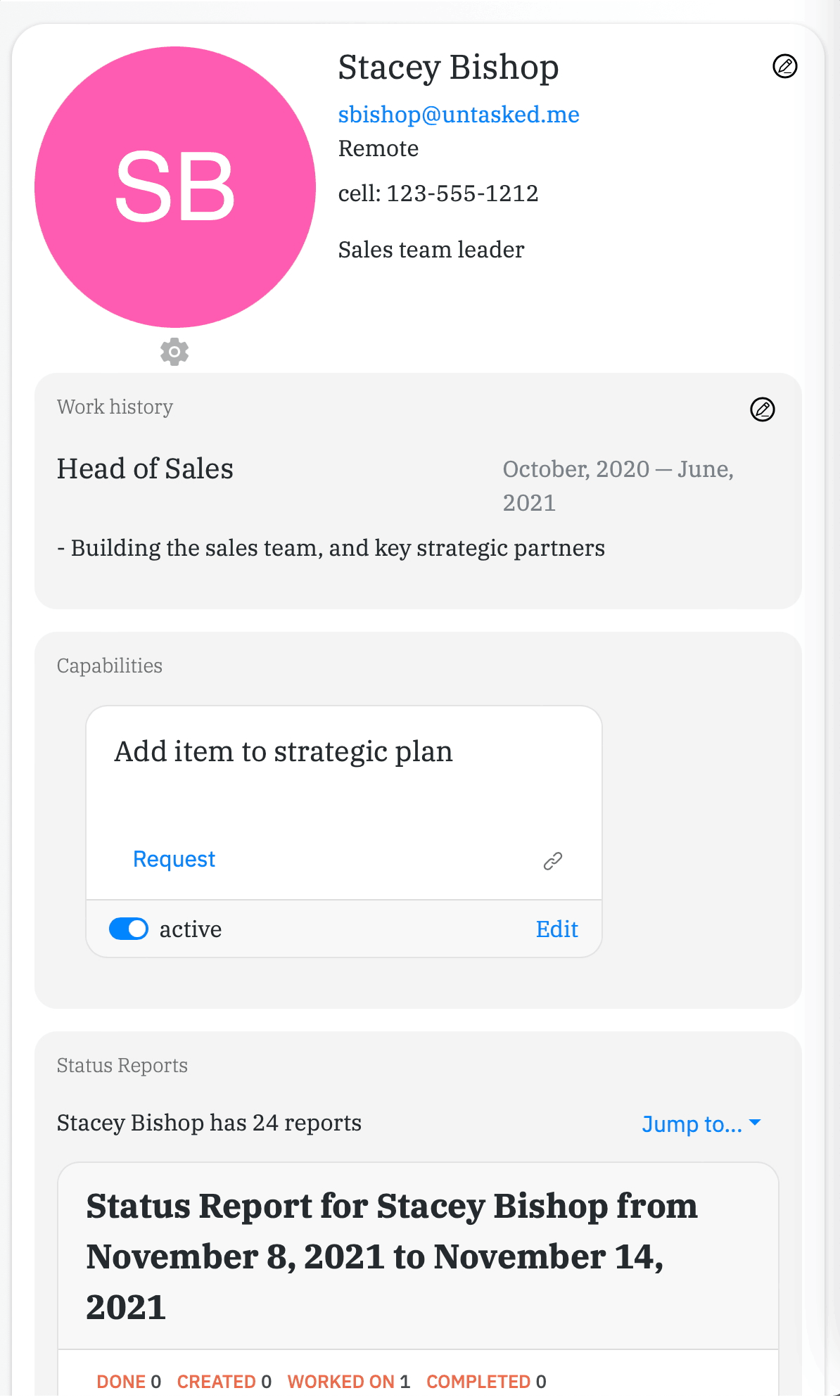Viewport: 840px width, 1400px height.
Task: Open the November 8 Status Report title
Action: (391, 1256)
